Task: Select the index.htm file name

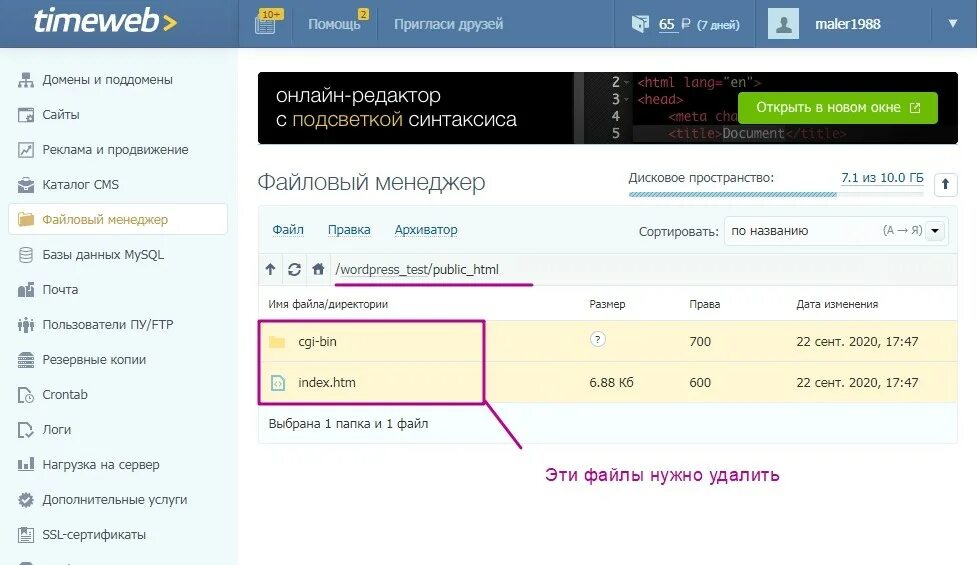Action: (x=326, y=382)
